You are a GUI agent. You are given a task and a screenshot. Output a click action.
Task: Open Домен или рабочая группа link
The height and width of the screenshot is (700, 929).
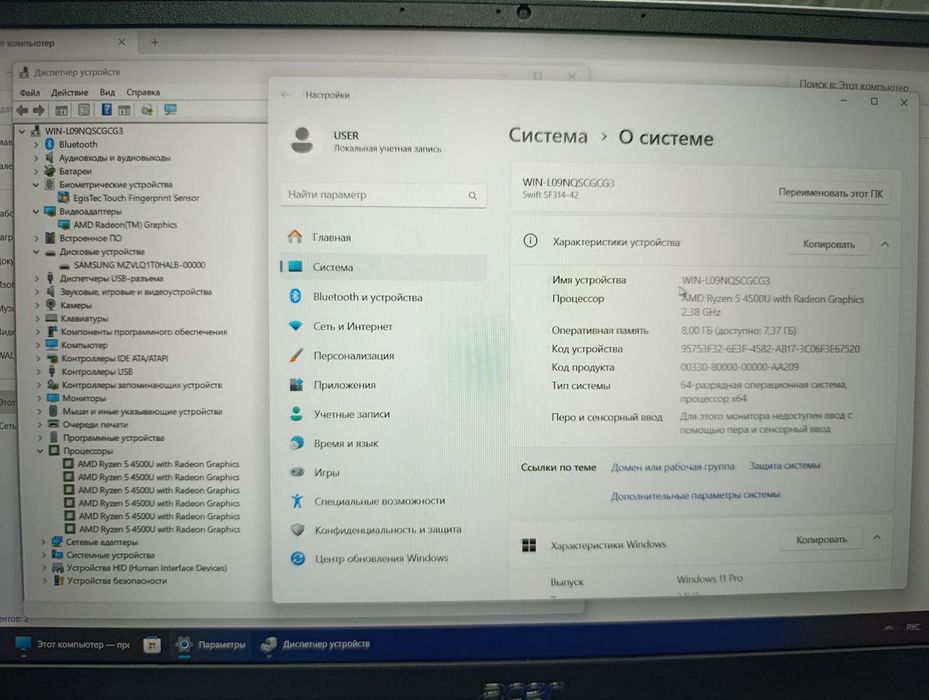pos(672,467)
